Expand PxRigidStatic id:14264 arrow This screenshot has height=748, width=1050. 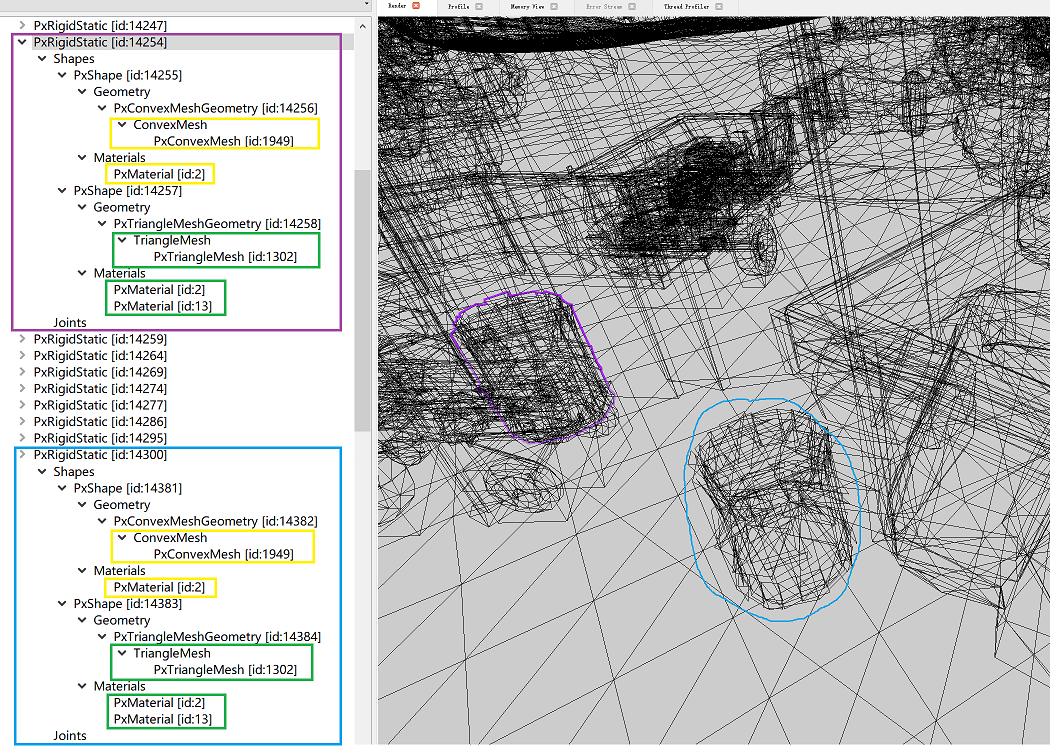(x=22, y=356)
